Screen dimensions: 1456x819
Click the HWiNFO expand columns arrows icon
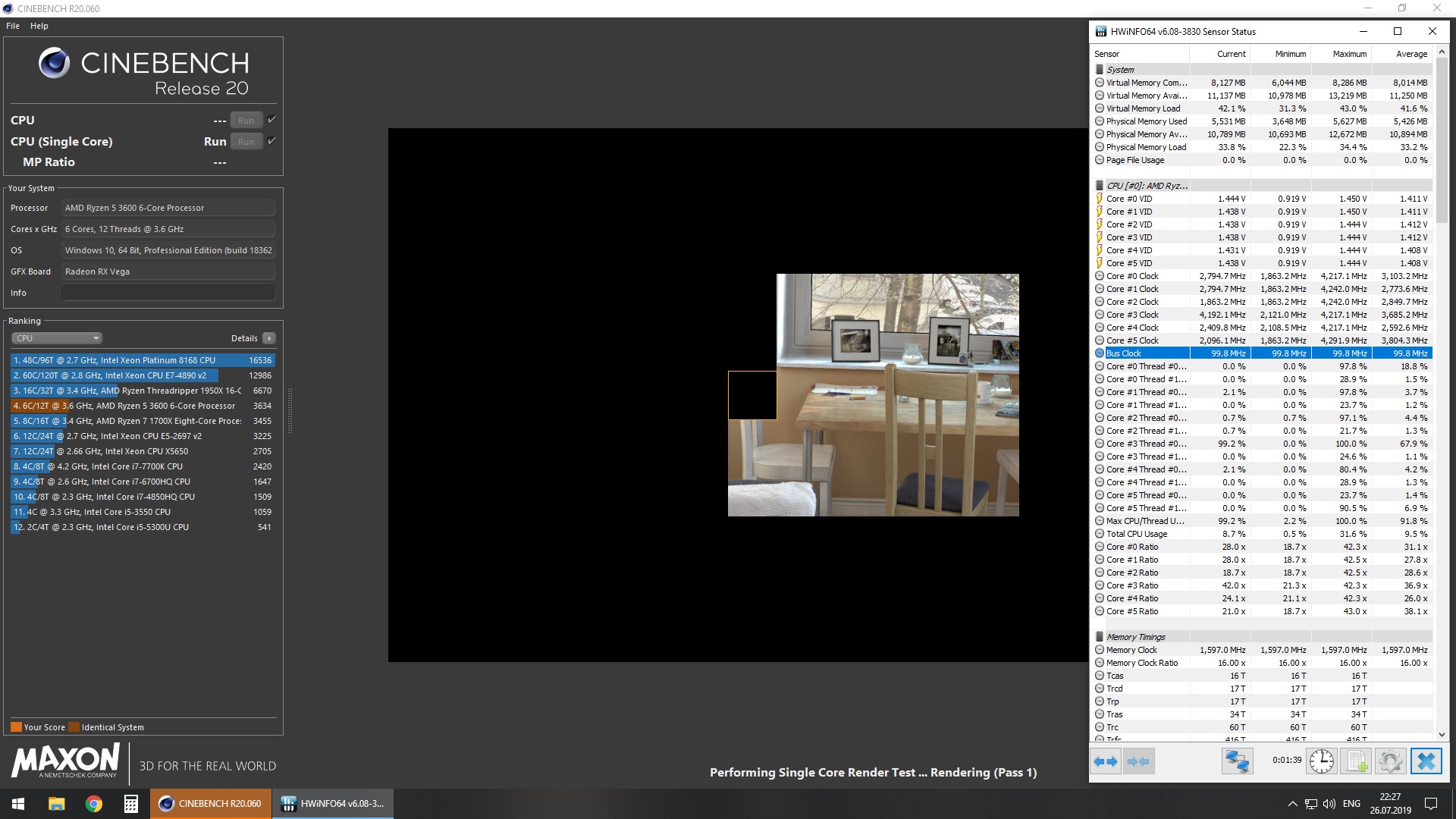pyautogui.click(x=1106, y=761)
